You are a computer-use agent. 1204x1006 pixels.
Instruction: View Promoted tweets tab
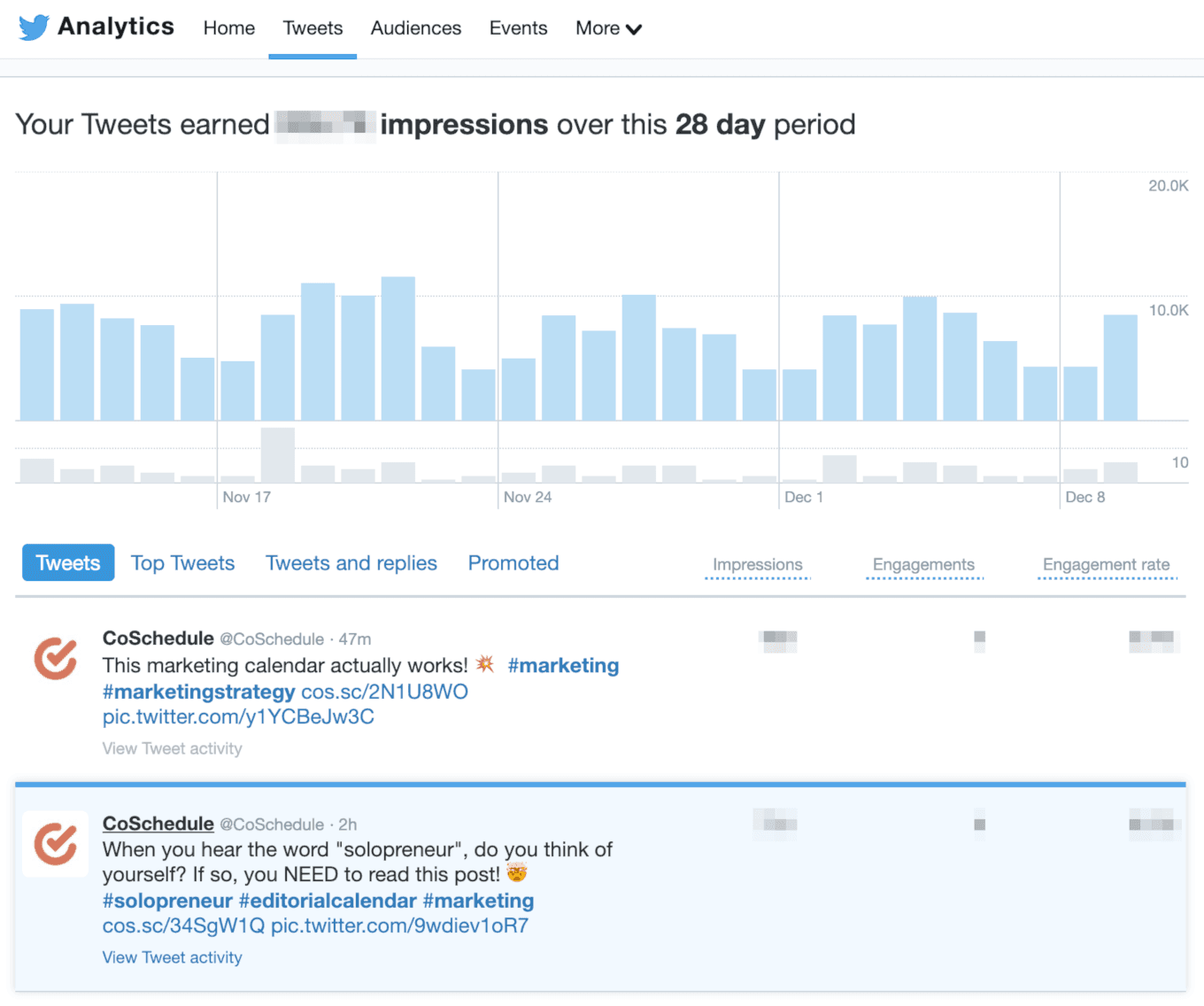[513, 563]
